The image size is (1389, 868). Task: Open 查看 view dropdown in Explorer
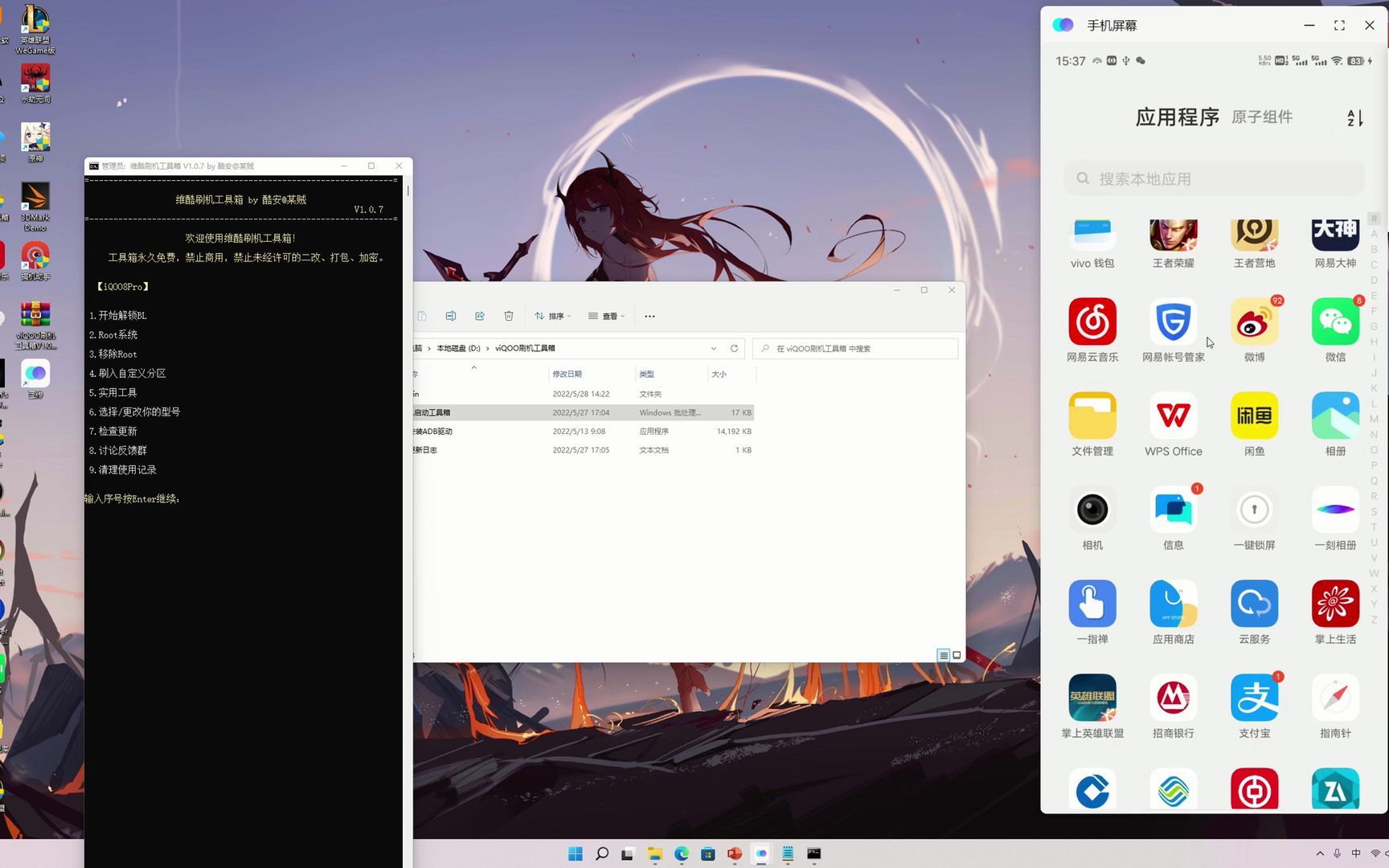pos(606,316)
